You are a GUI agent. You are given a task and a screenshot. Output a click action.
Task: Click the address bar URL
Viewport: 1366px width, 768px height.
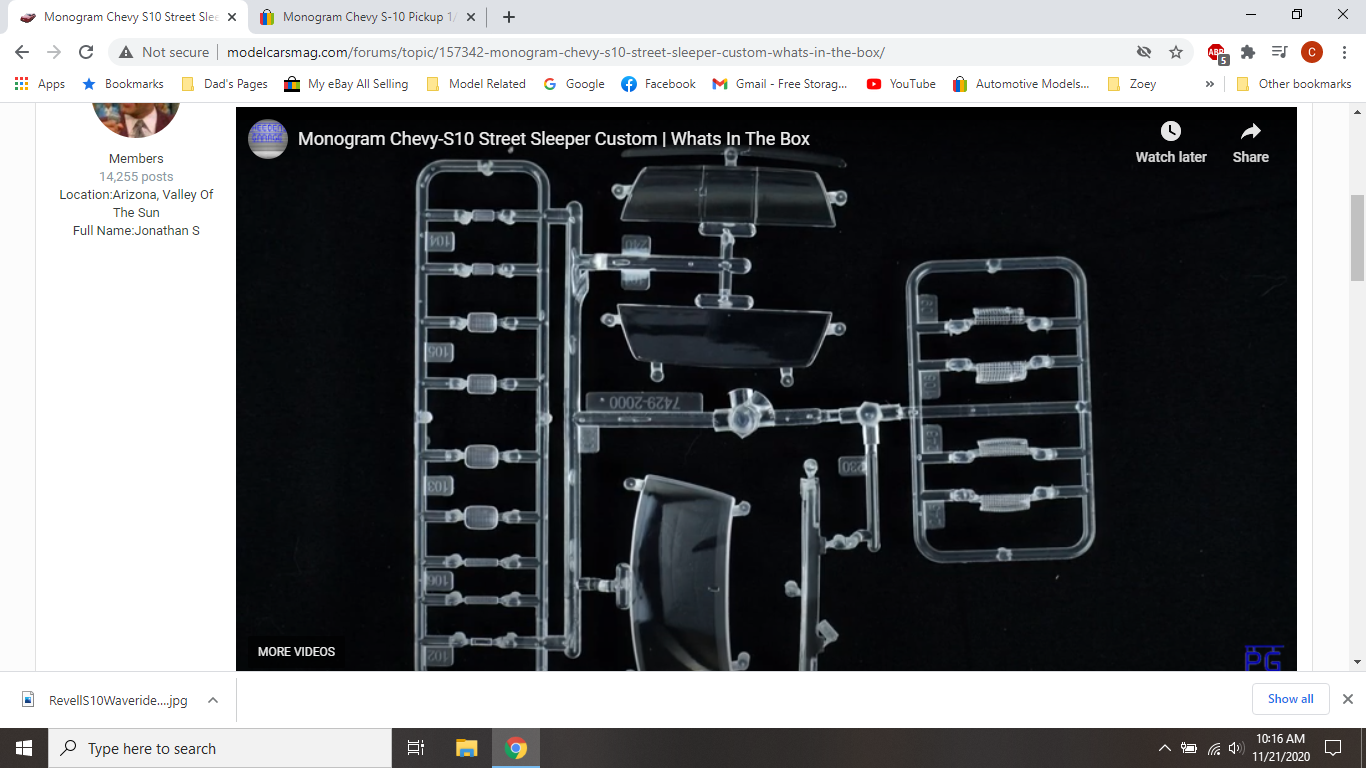tap(555, 52)
